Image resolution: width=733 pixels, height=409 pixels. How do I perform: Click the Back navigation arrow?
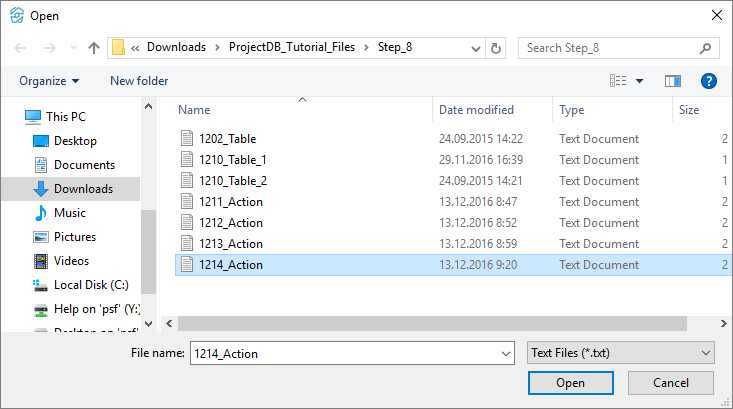tap(21, 47)
